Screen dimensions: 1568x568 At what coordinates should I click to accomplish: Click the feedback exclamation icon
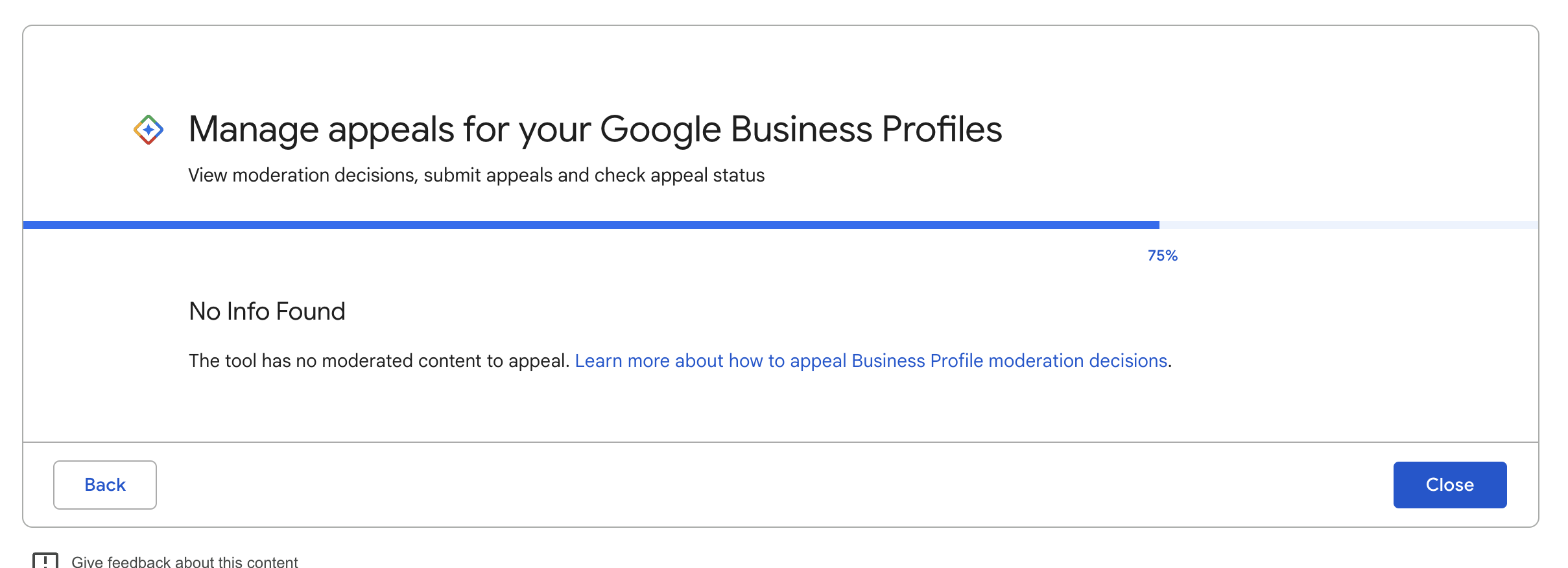[45, 560]
